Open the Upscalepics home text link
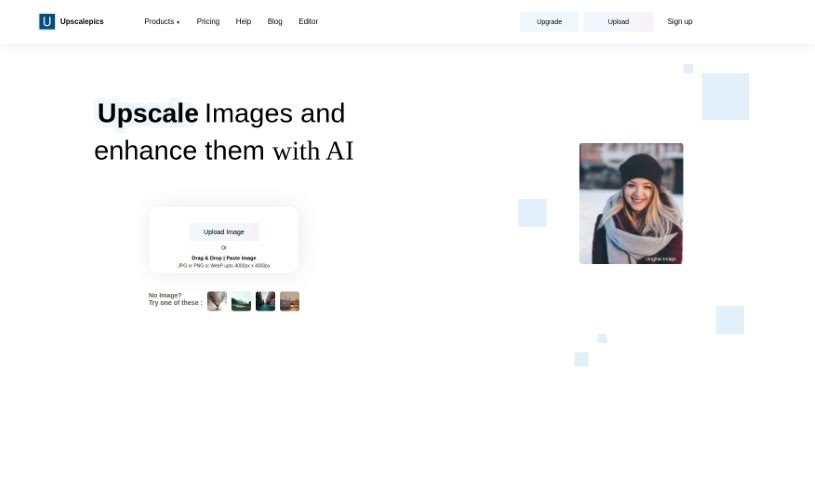This screenshot has width=815, height=480. pos(82,21)
